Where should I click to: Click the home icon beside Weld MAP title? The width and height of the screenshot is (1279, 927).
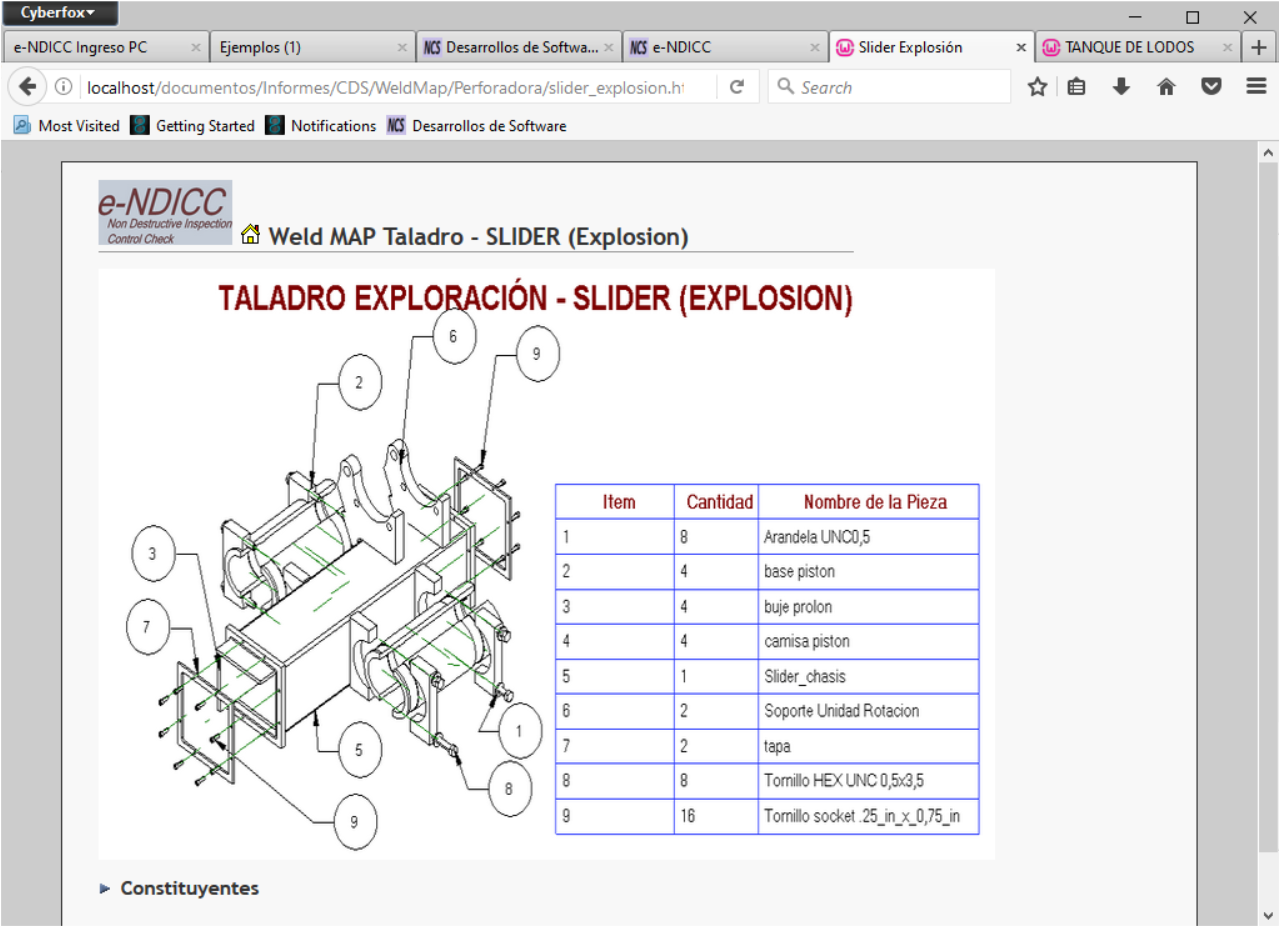point(250,235)
